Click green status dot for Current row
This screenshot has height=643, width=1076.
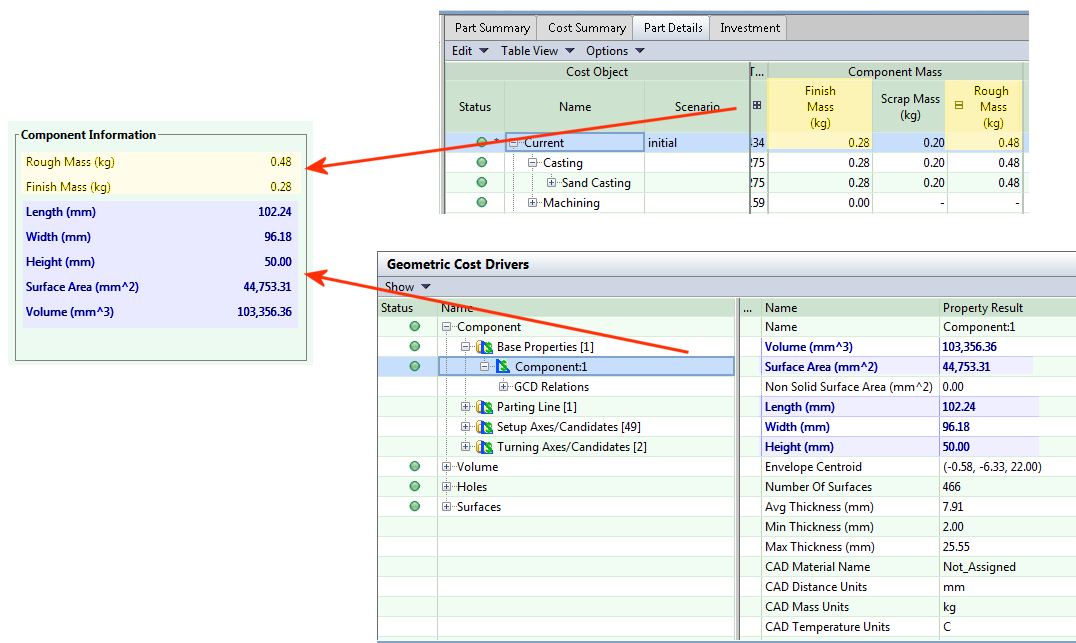tap(481, 143)
